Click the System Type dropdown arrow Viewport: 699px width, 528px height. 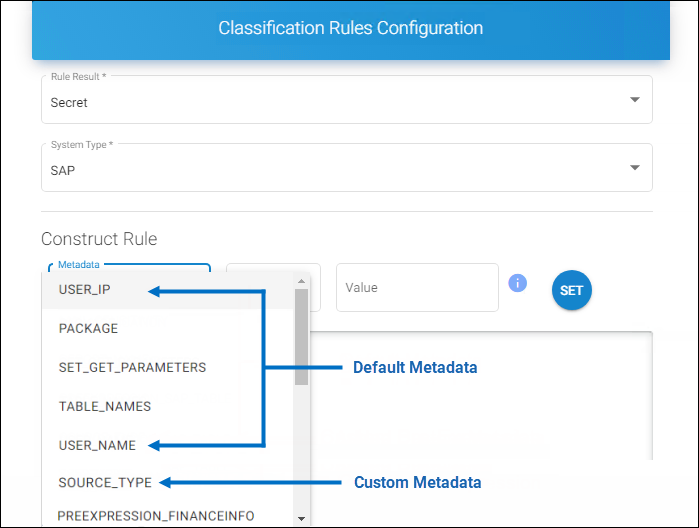(634, 168)
